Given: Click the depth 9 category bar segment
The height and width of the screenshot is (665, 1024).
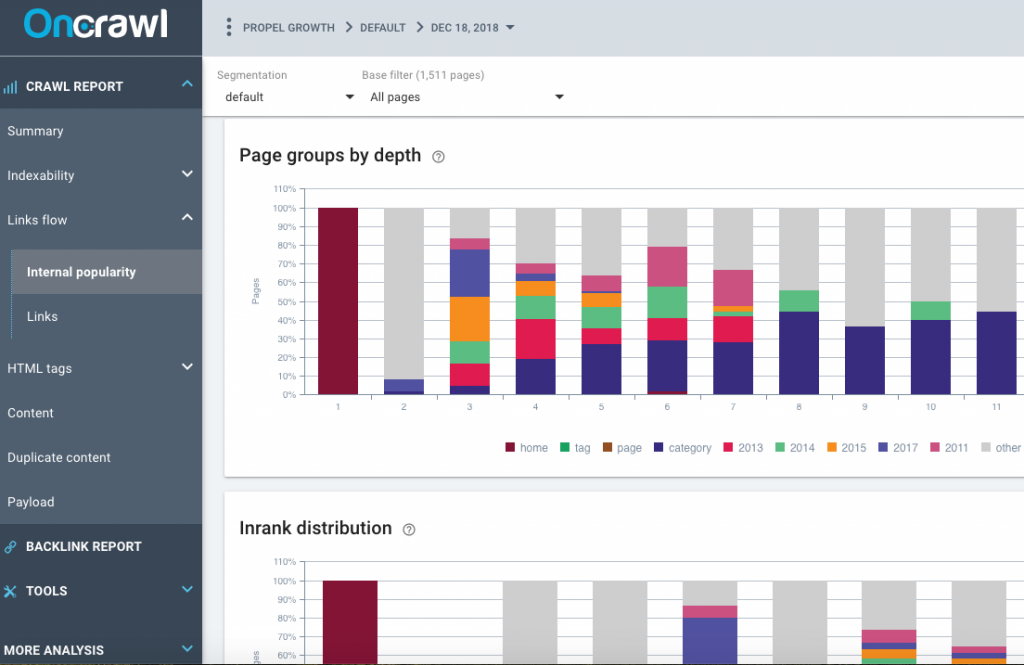Looking at the screenshot, I should 865,360.
